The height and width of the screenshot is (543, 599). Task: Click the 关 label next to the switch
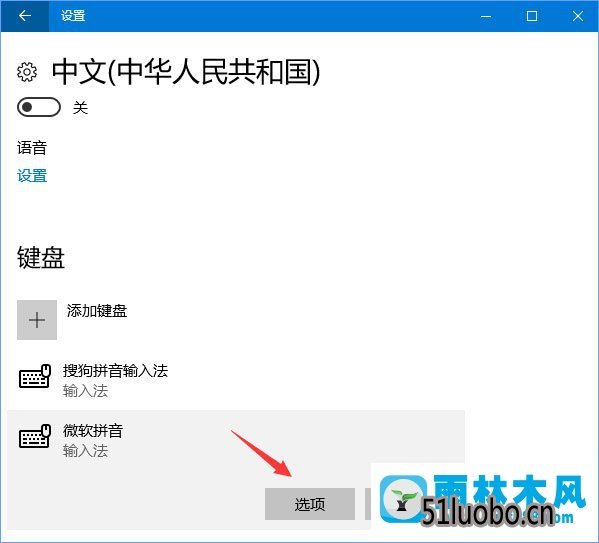pos(81,108)
